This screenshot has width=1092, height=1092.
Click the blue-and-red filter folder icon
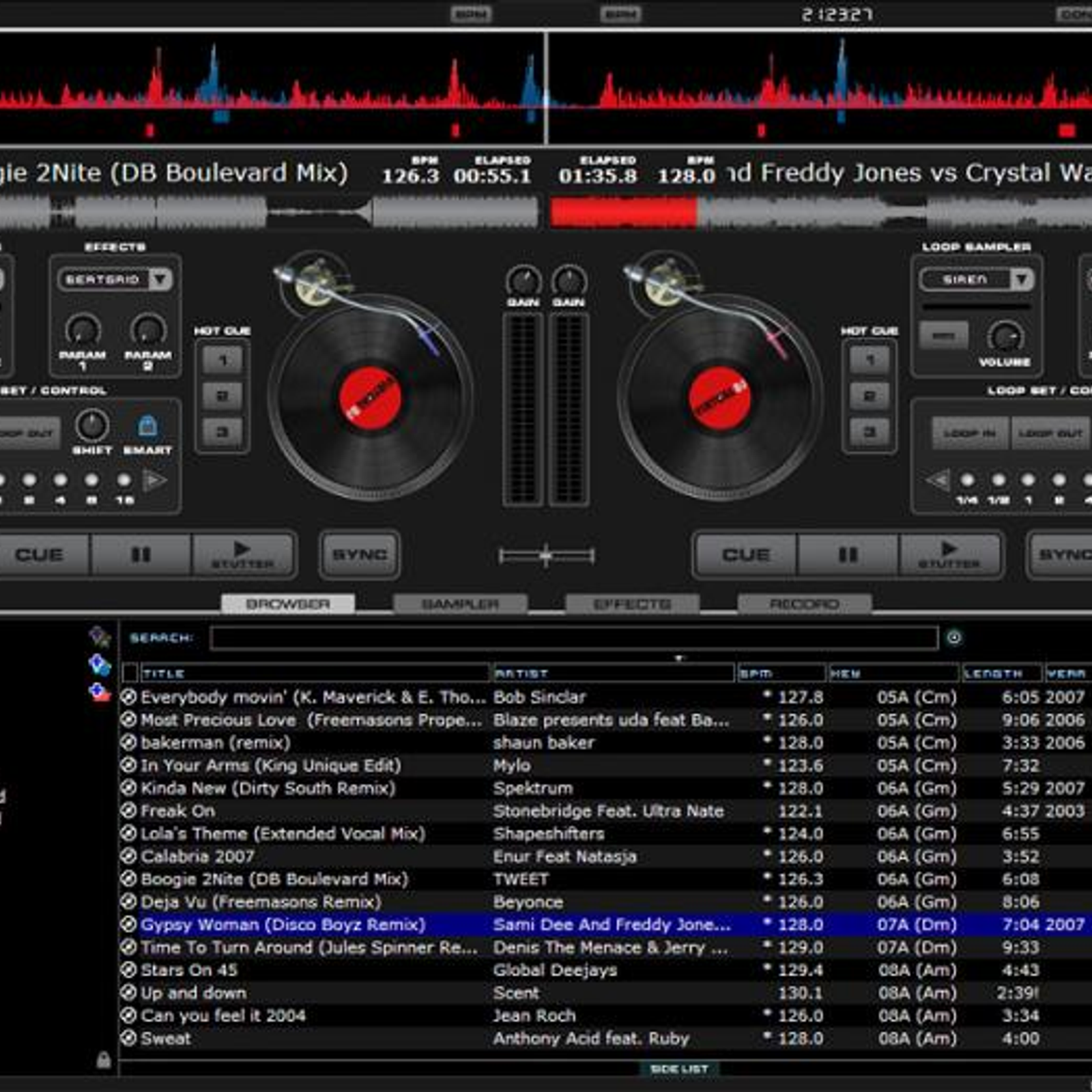[100, 693]
